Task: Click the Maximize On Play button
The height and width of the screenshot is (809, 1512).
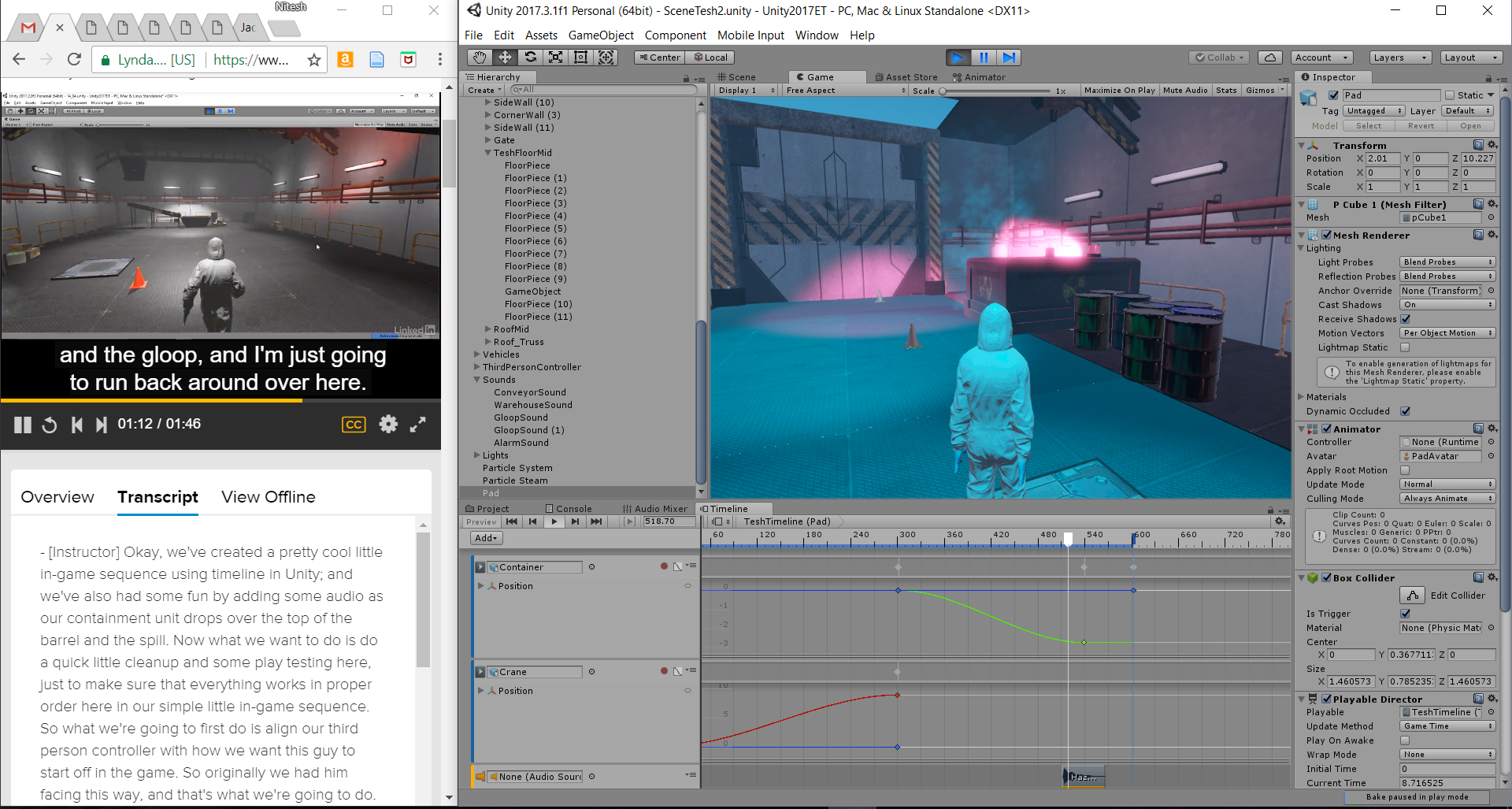Action: tap(1119, 91)
